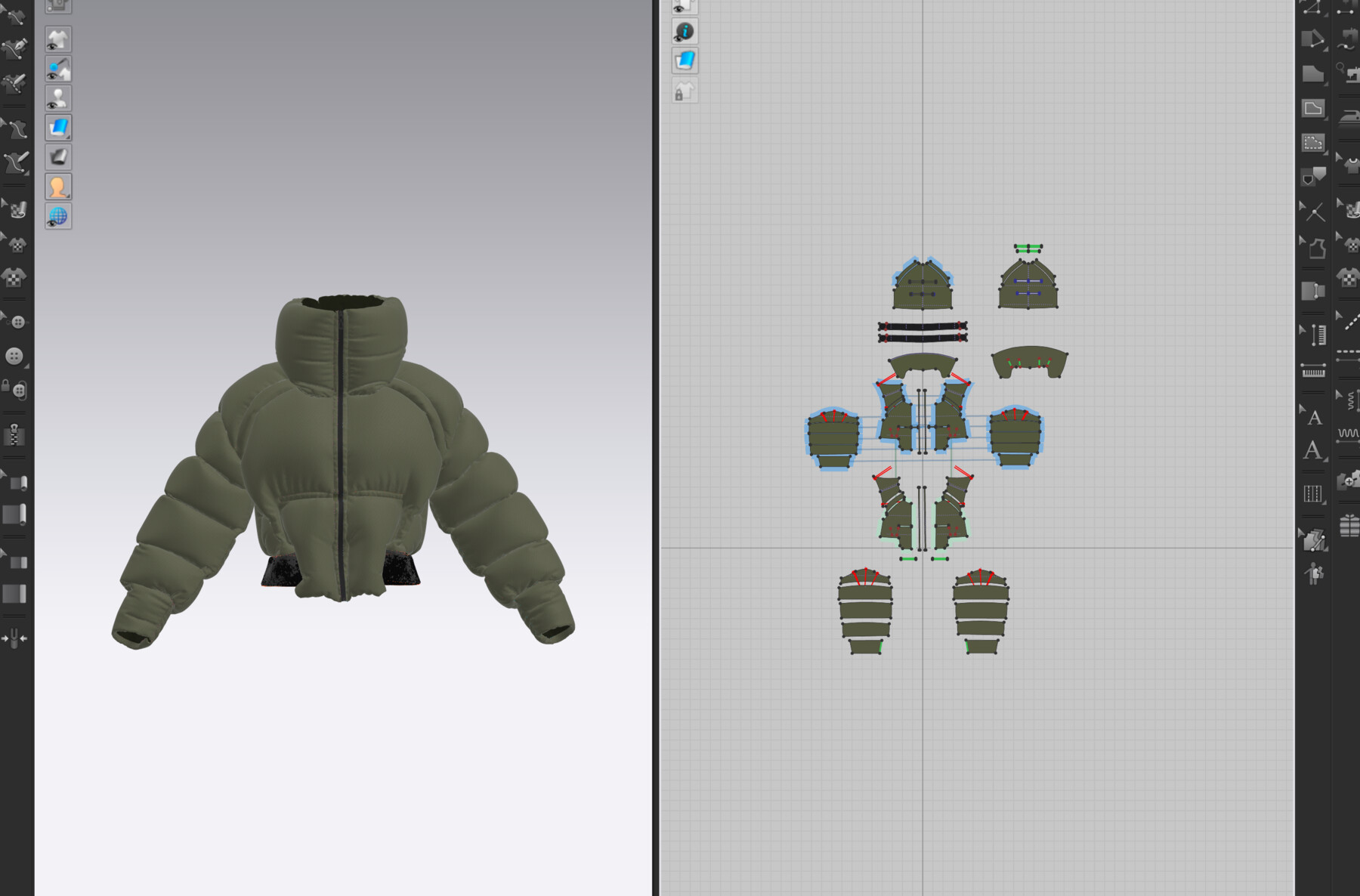Open the orange avatar head render options
Screen dimensions: 1360x896
click(57, 187)
